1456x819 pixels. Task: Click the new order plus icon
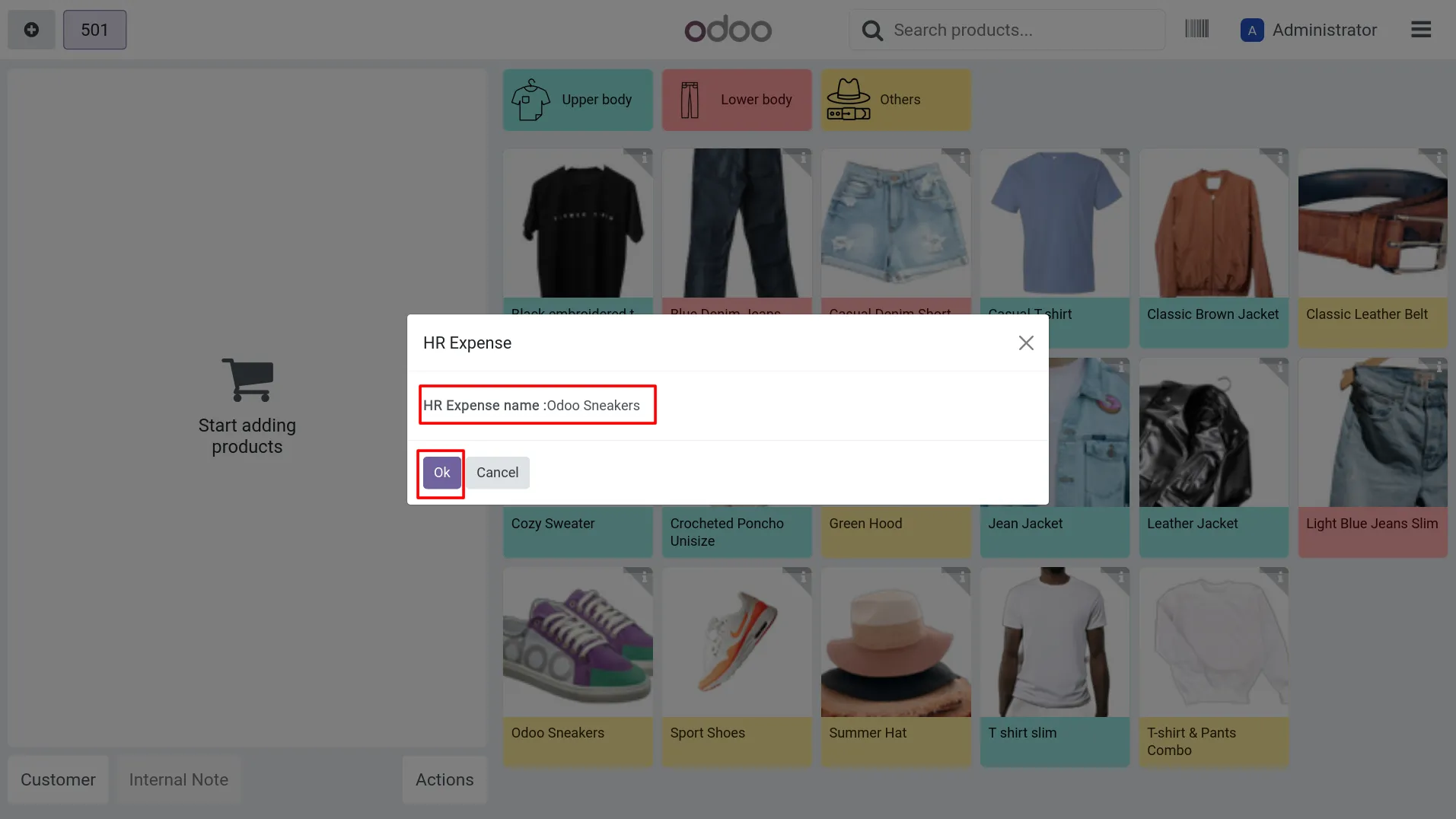pos(31,30)
